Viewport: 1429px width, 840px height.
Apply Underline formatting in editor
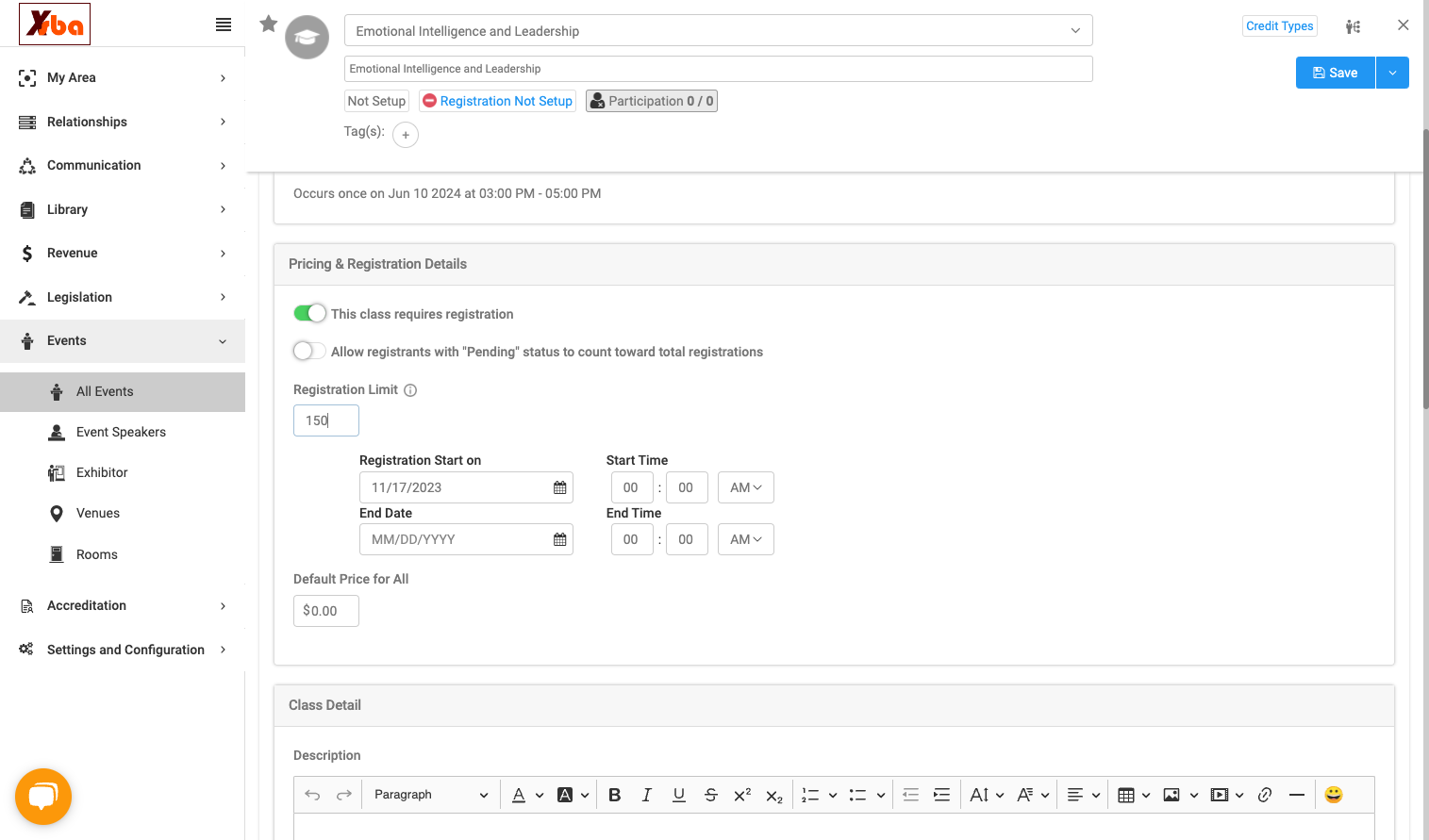679,795
